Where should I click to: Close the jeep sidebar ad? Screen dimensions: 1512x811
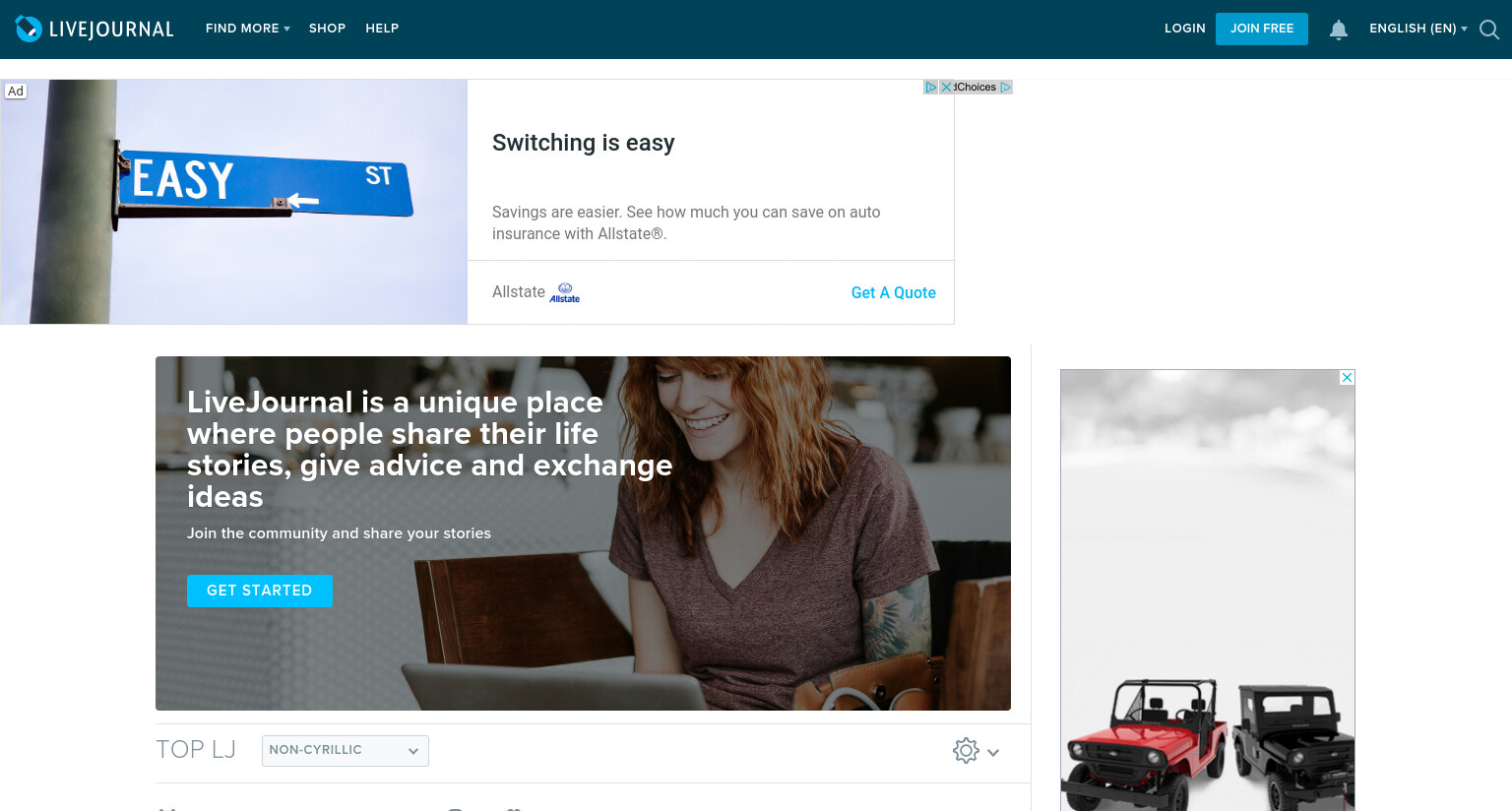tap(1347, 378)
